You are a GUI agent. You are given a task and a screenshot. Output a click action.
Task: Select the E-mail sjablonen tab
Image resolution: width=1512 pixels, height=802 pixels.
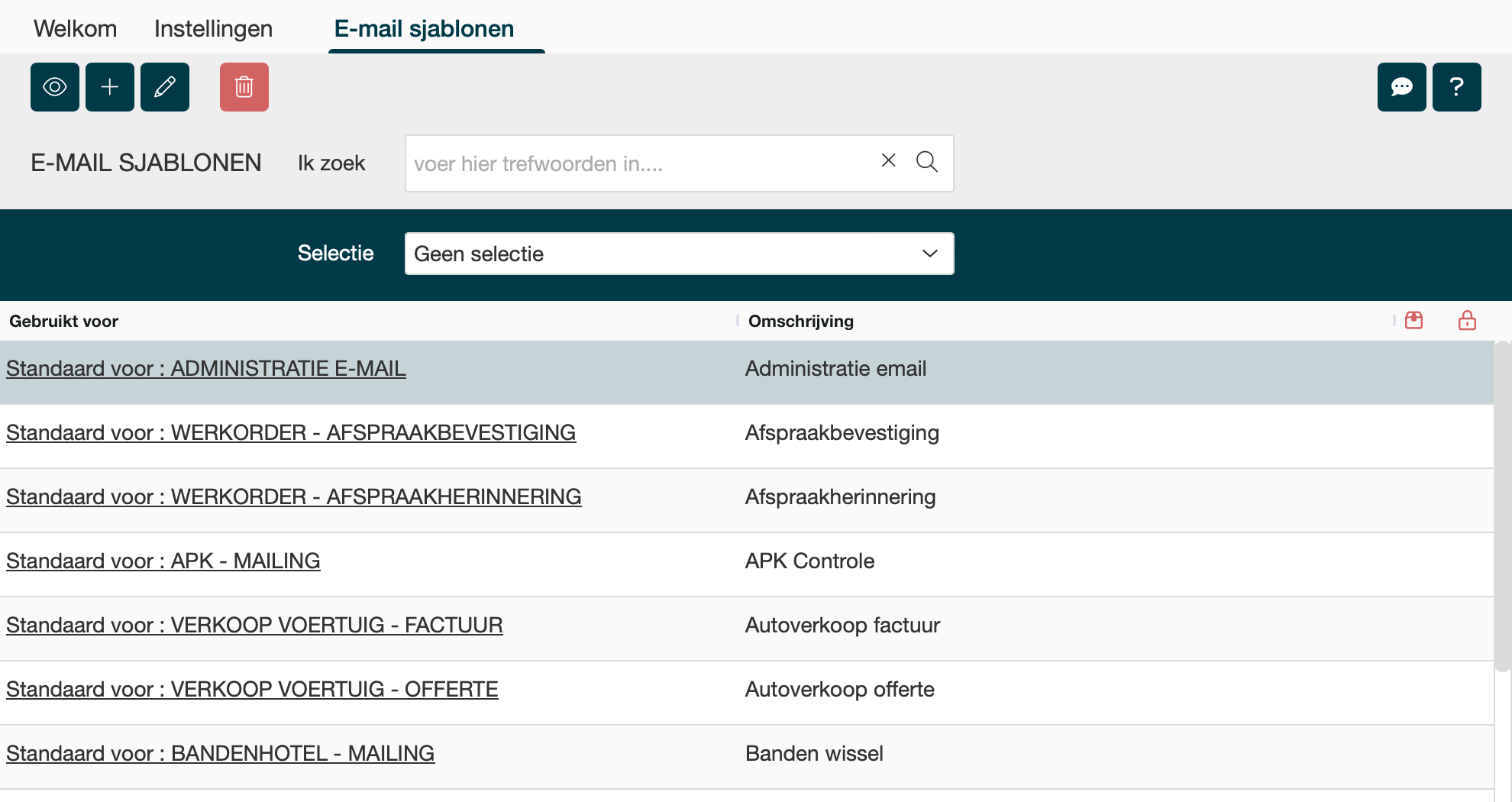pyautogui.click(x=424, y=29)
